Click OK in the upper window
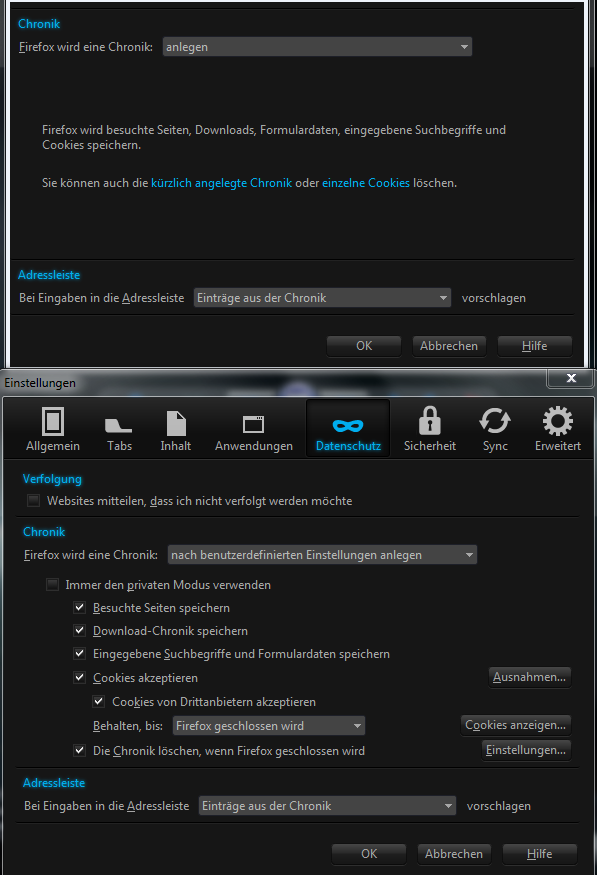597x875 pixels. (364, 346)
